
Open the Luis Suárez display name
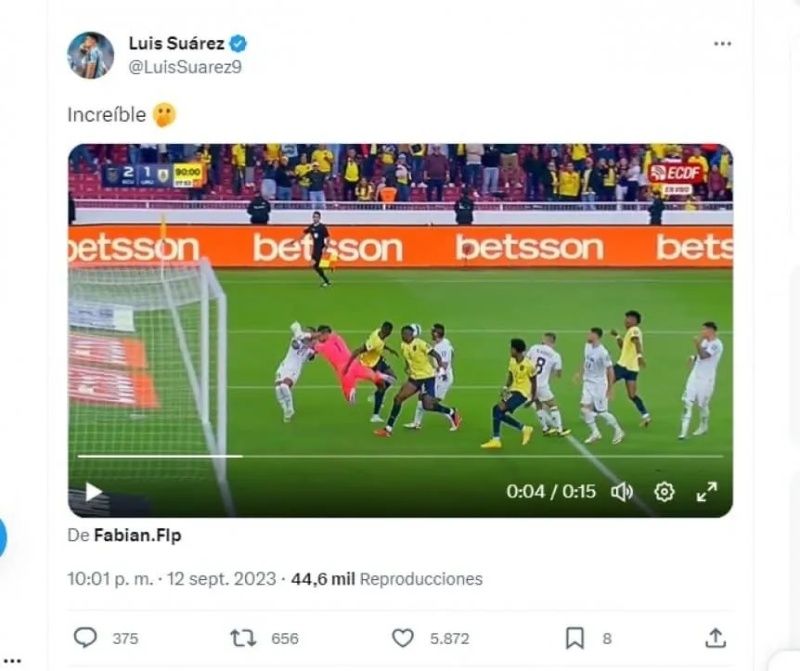point(177,44)
